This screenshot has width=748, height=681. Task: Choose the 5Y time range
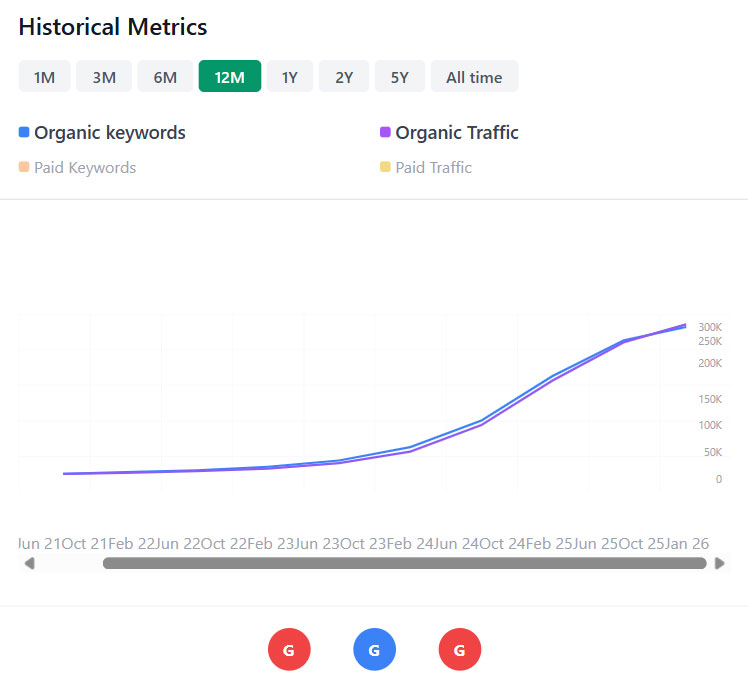(x=399, y=77)
